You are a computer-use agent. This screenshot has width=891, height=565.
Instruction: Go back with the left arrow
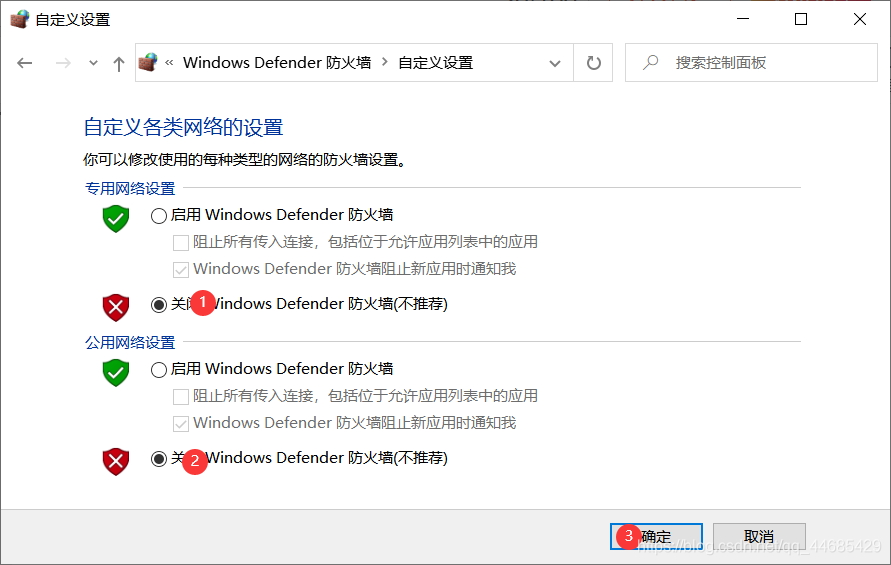tap(24, 63)
